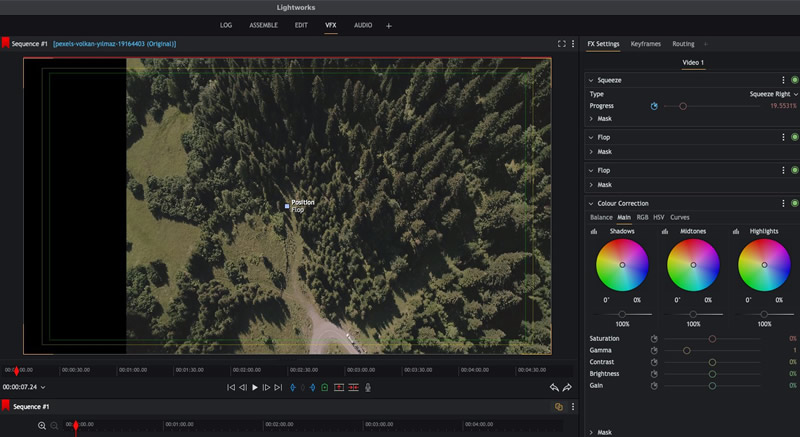Toggle keyframing for Saturation
This screenshot has width=800, height=437.
tap(654, 339)
